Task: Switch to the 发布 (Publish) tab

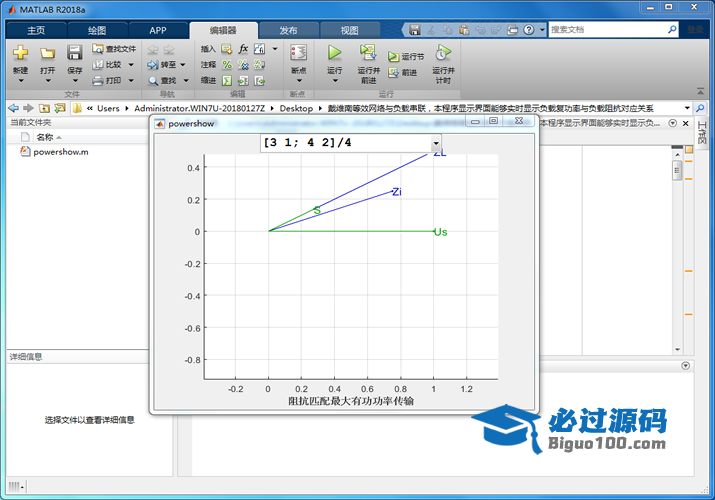Action: [288, 31]
